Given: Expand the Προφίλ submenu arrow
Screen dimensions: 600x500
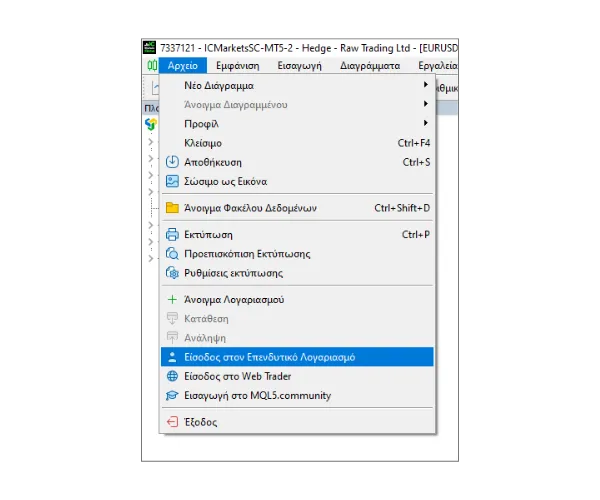Looking at the screenshot, I should pyautogui.click(x=425, y=124).
